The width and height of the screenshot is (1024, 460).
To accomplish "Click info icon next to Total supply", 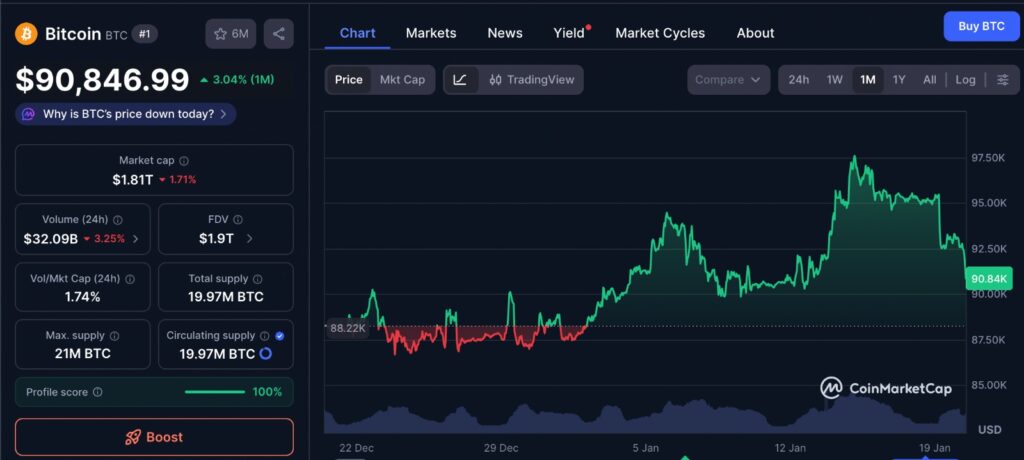I will click(258, 279).
